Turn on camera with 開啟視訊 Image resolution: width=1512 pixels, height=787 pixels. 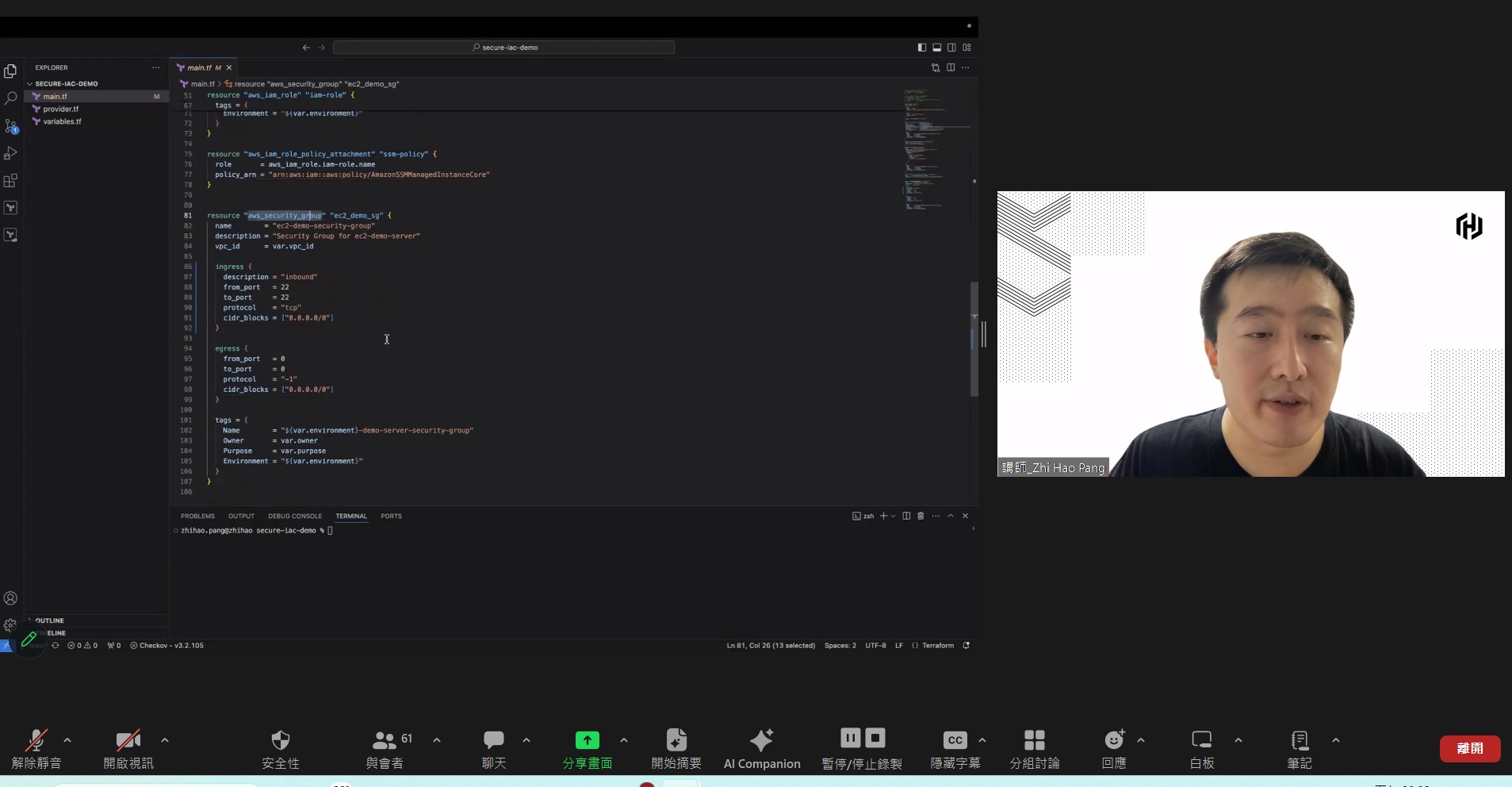(x=128, y=749)
